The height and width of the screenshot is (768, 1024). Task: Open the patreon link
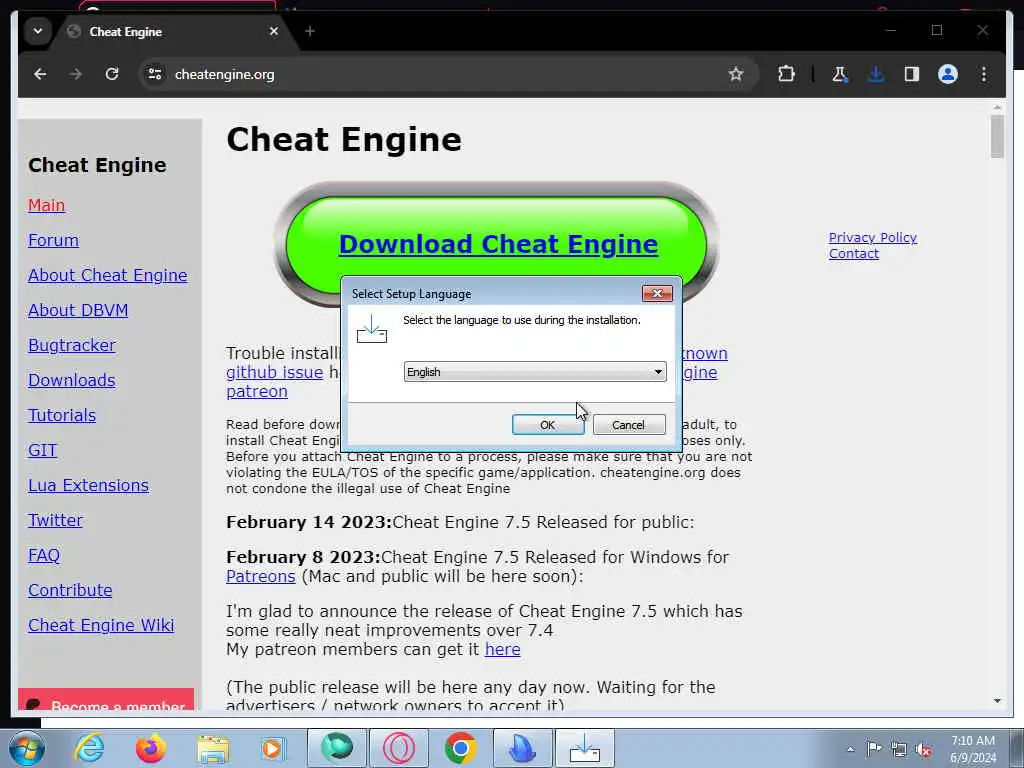coord(257,391)
